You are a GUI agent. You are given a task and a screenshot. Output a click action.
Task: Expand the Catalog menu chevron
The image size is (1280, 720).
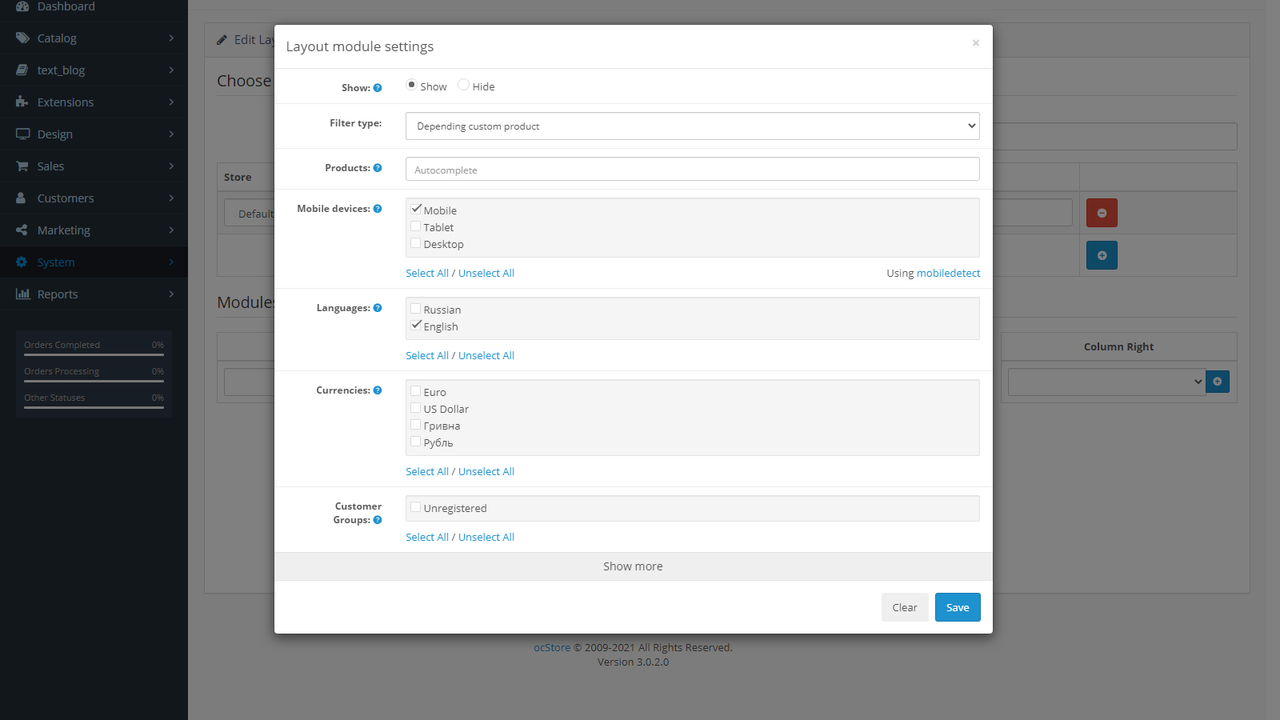point(171,38)
